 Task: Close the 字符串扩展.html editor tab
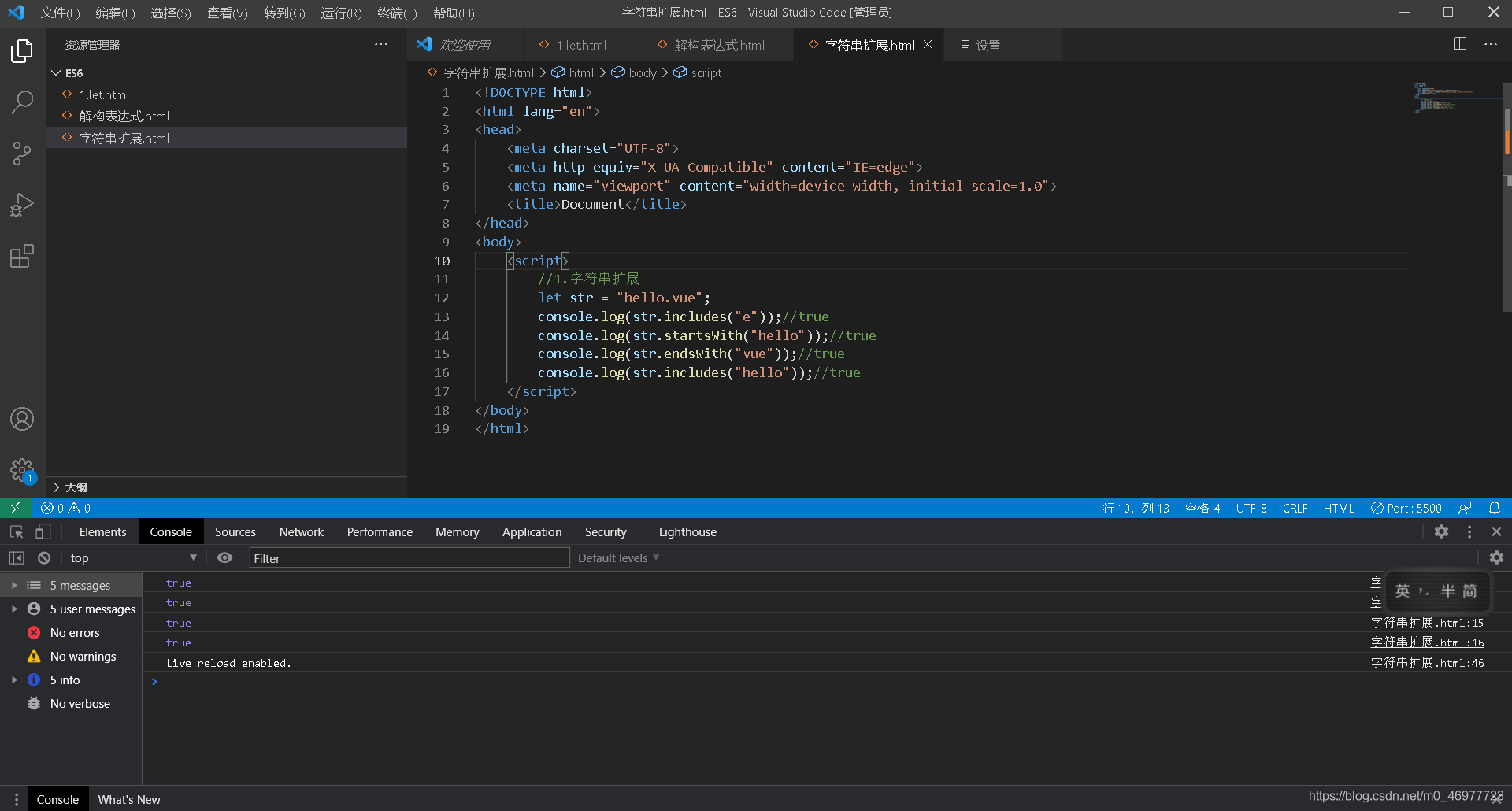click(x=928, y=44)
